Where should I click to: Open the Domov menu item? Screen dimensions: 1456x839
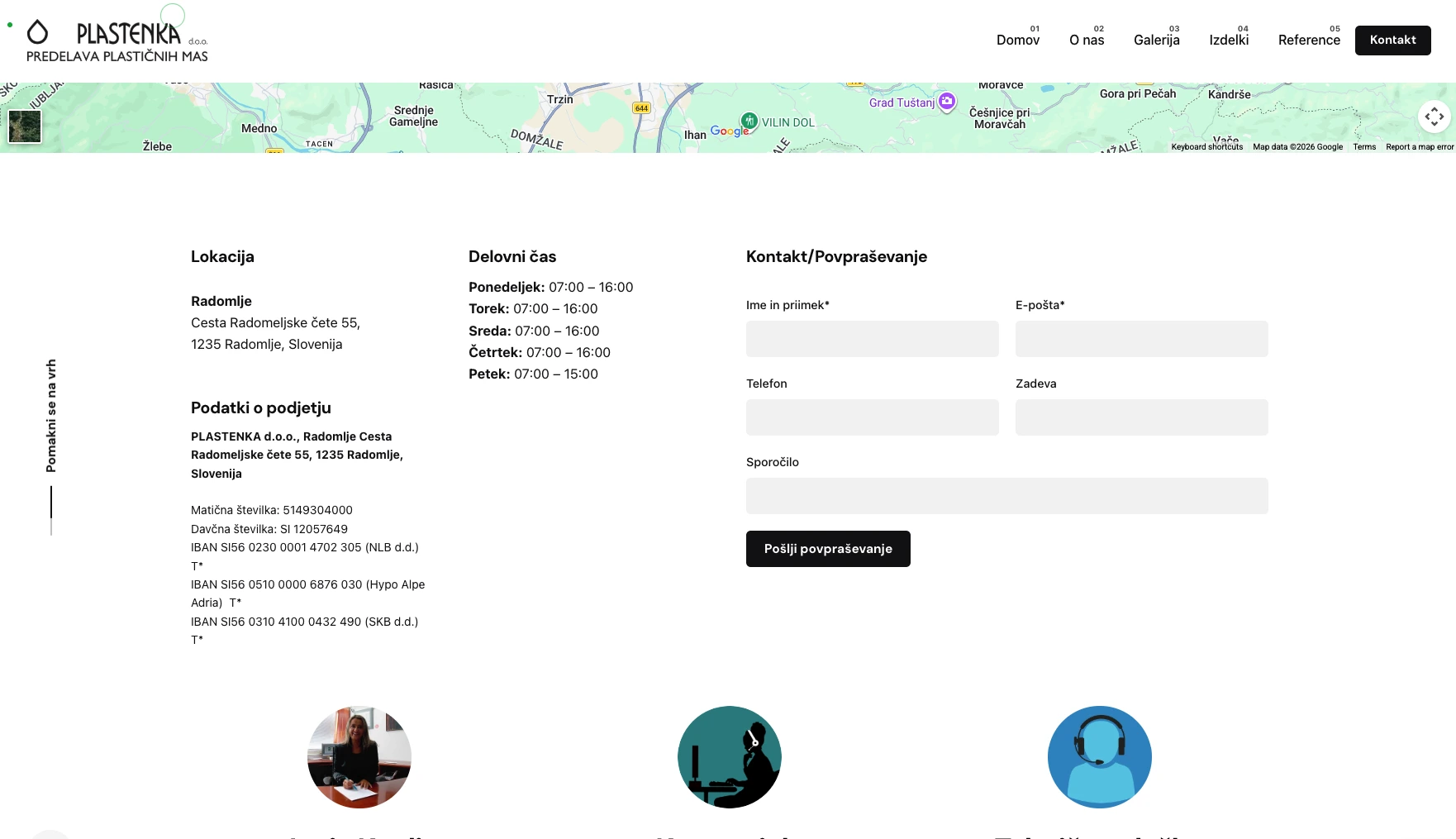coord(1018,40)
